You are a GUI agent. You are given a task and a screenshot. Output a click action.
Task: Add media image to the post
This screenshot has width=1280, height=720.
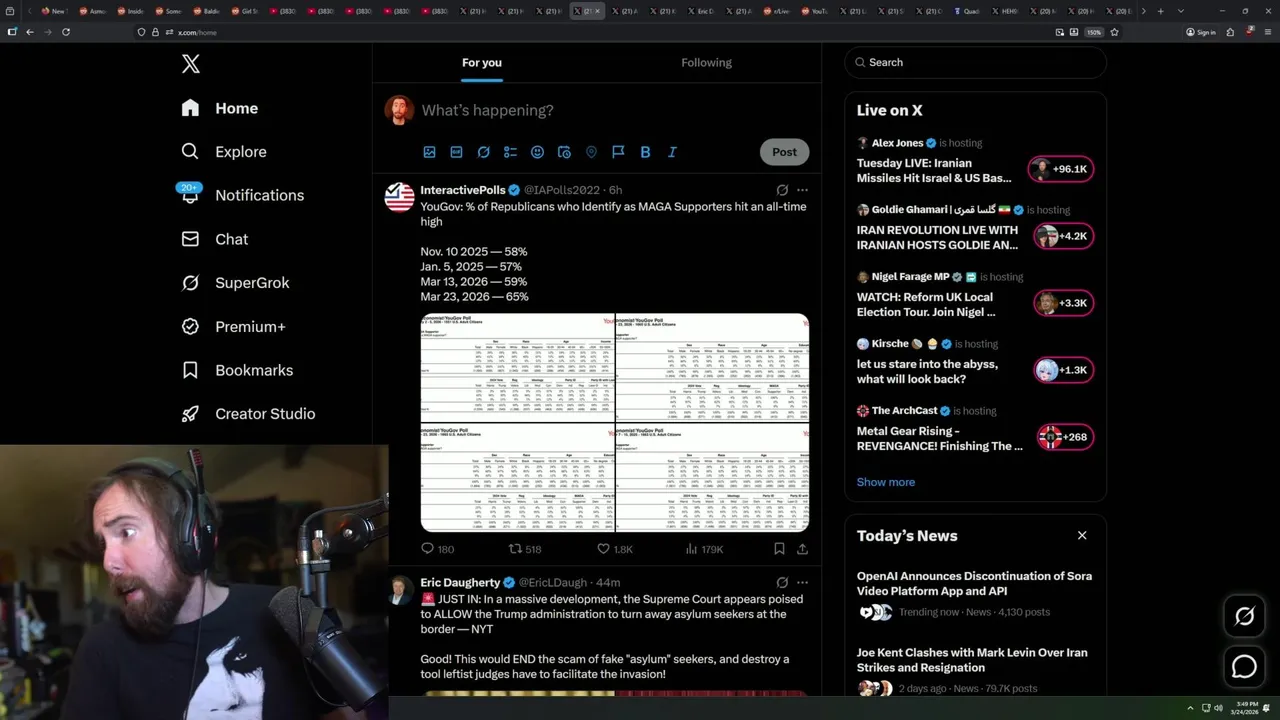tap(429, 152)
